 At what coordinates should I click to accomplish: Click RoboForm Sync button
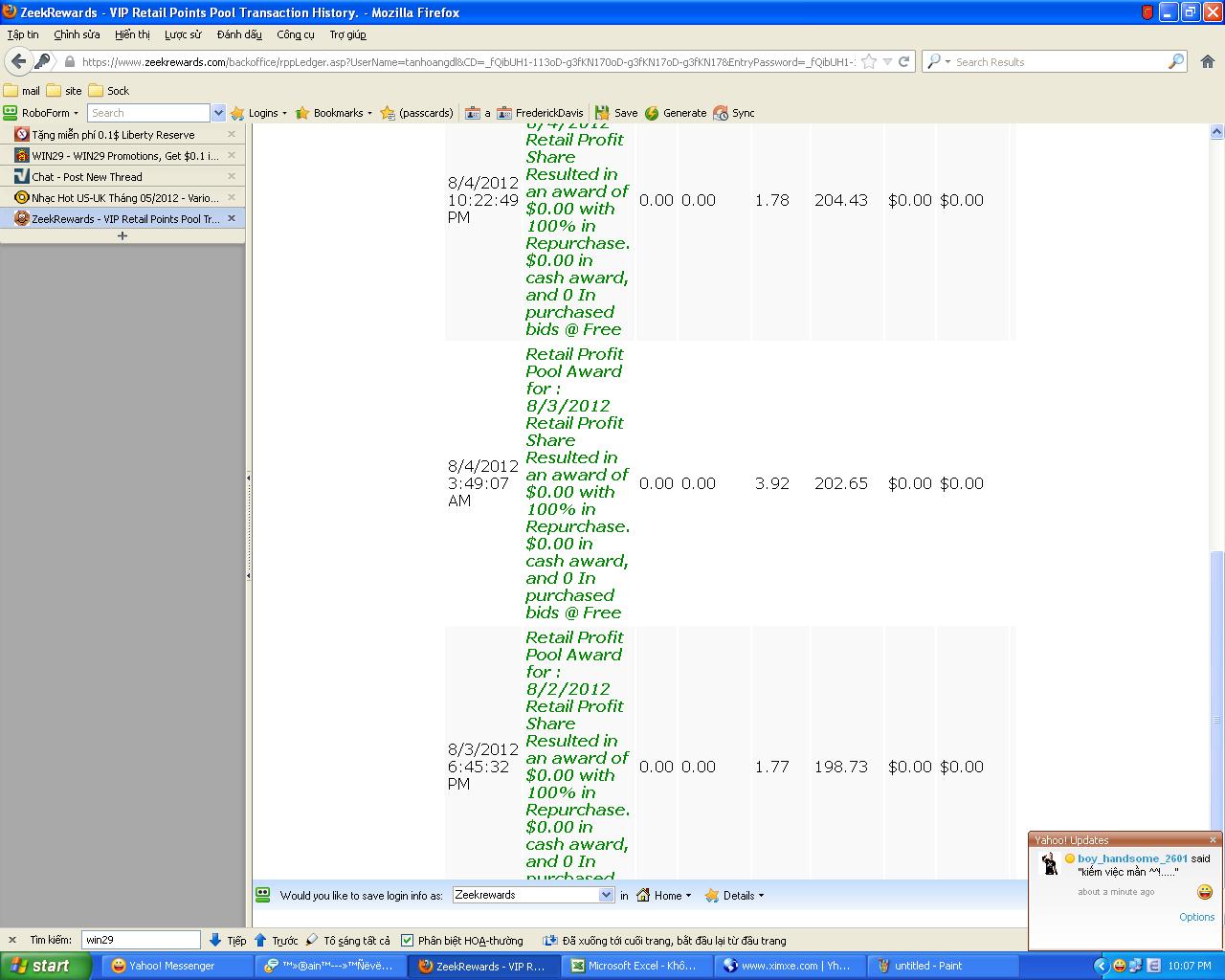pos(734,113)
